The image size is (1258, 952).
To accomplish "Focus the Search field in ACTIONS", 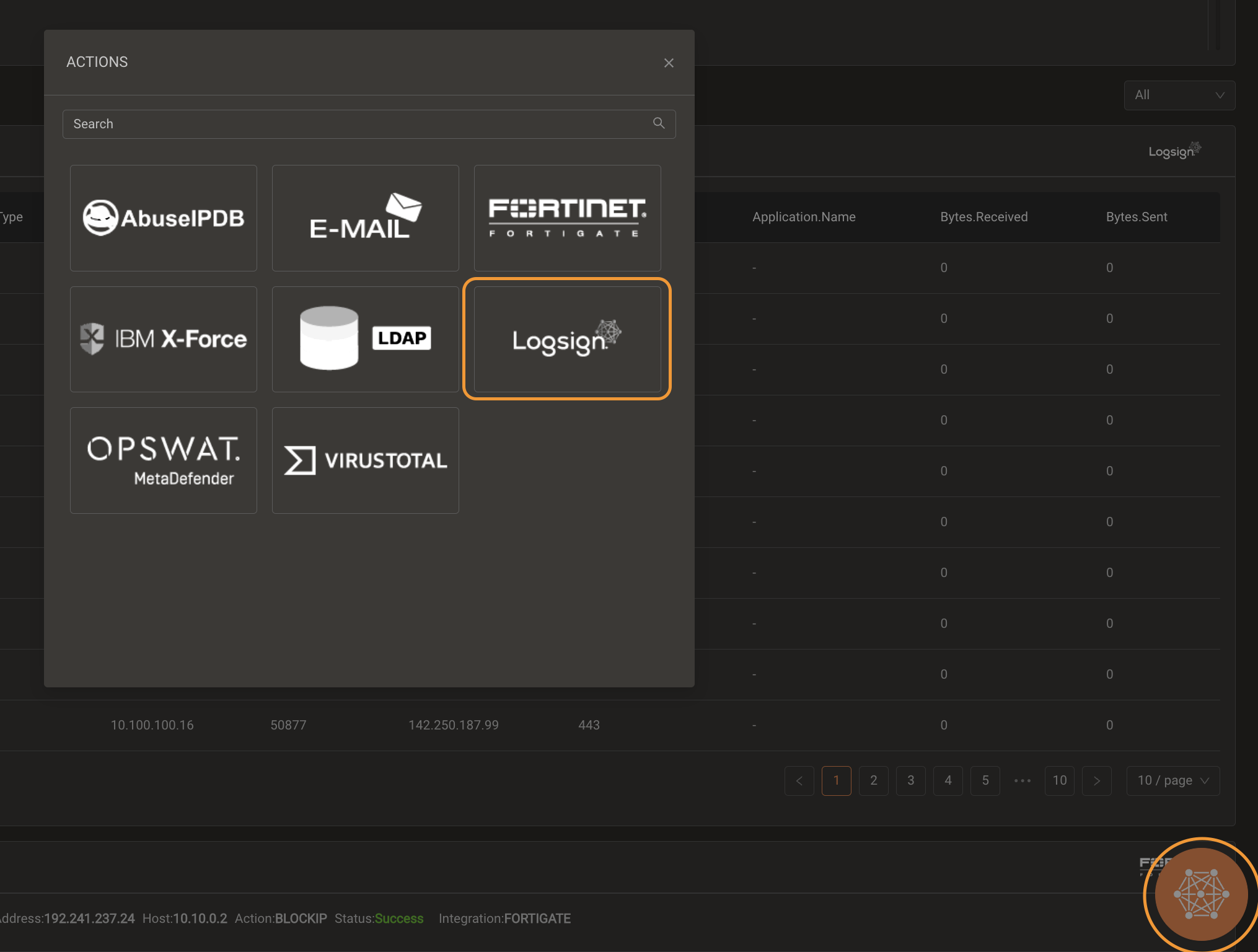I will (369, 124).
